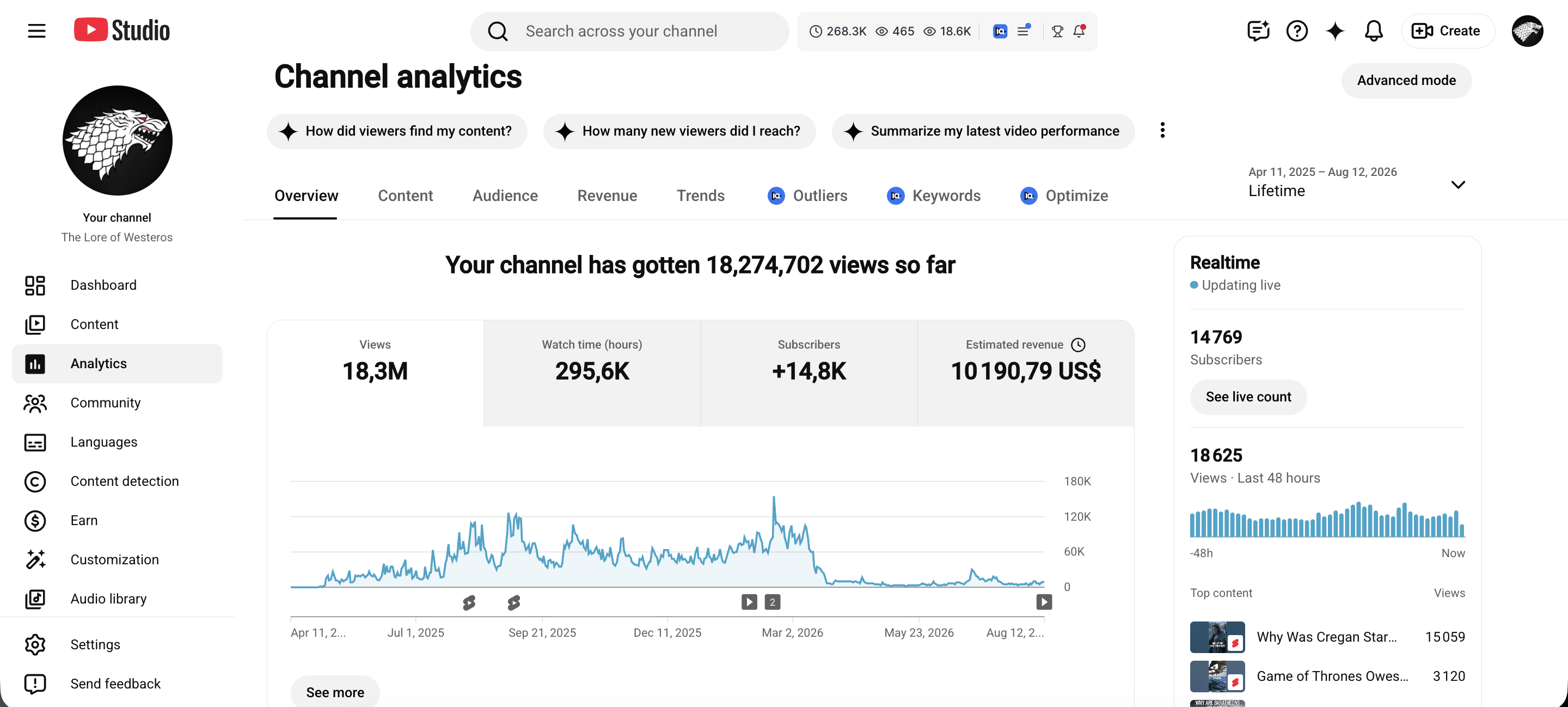Open the vidIQ Outliers tab

point(807,196)
